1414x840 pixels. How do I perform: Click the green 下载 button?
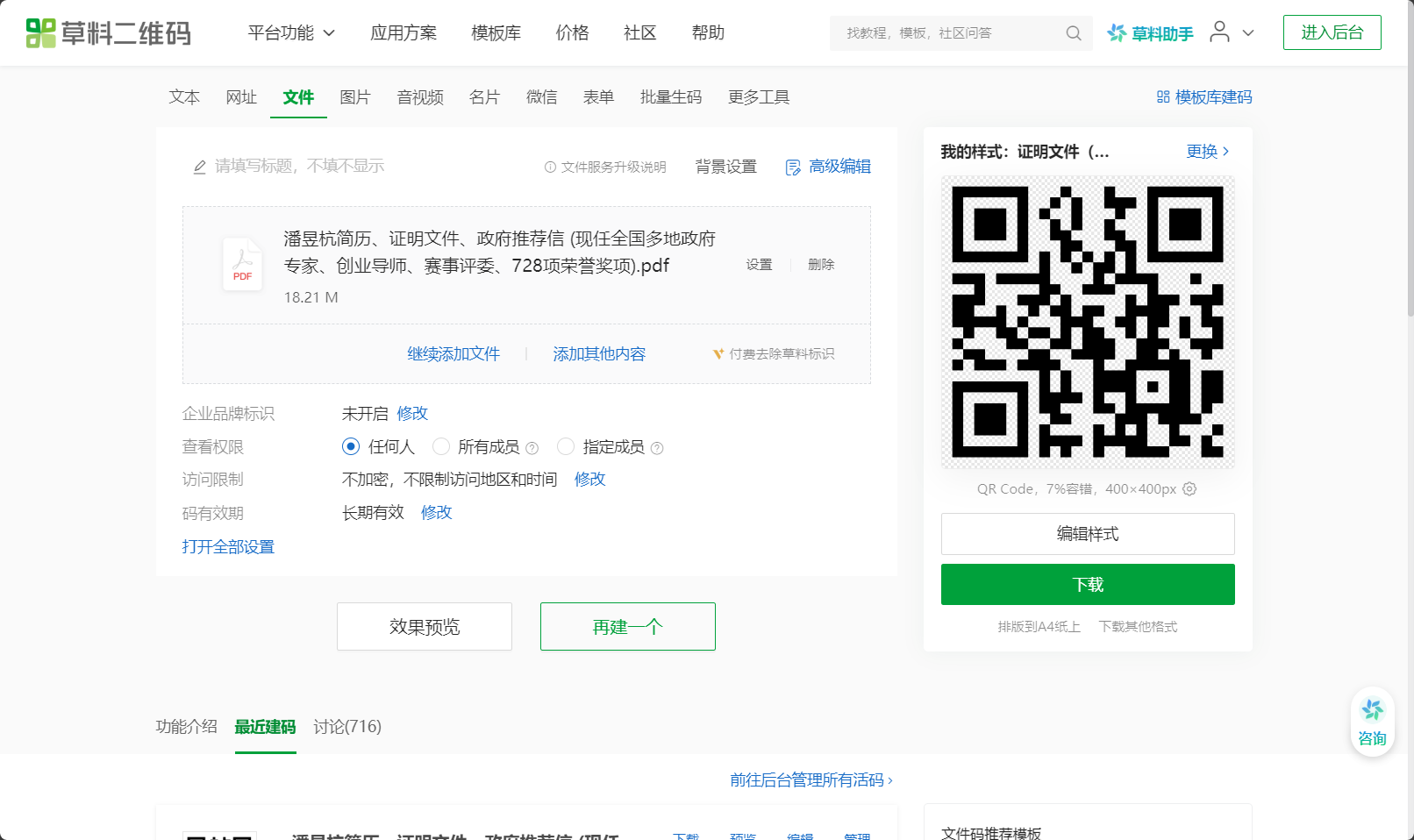click(x=1088, y=584)
